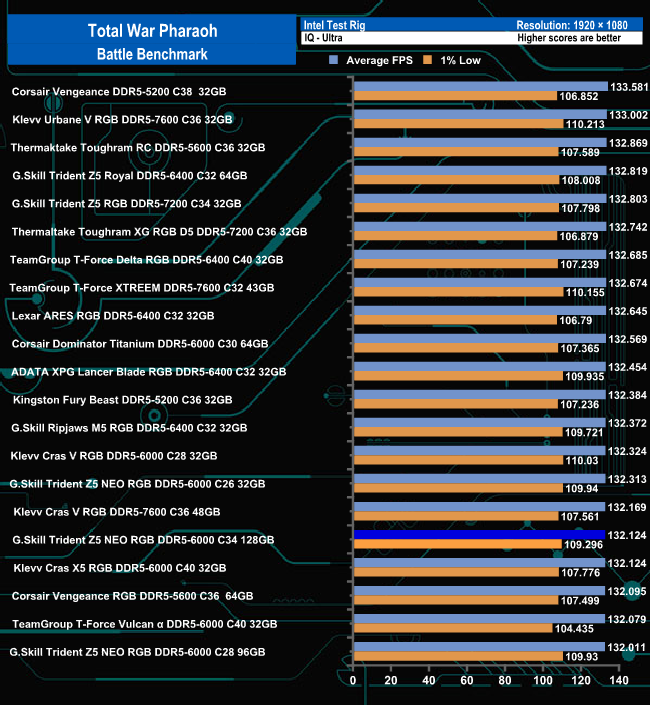Click the Resolution: 1920 × 1080 text
Screen dimensions: 650x705
572,25
